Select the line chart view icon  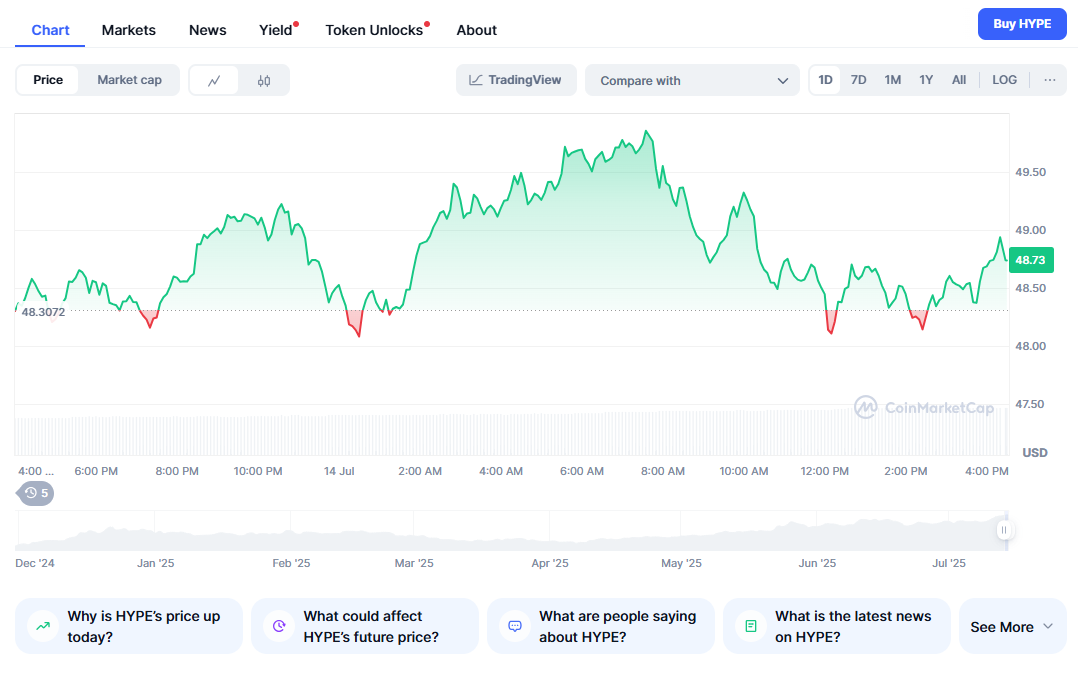tap(214, 80)
